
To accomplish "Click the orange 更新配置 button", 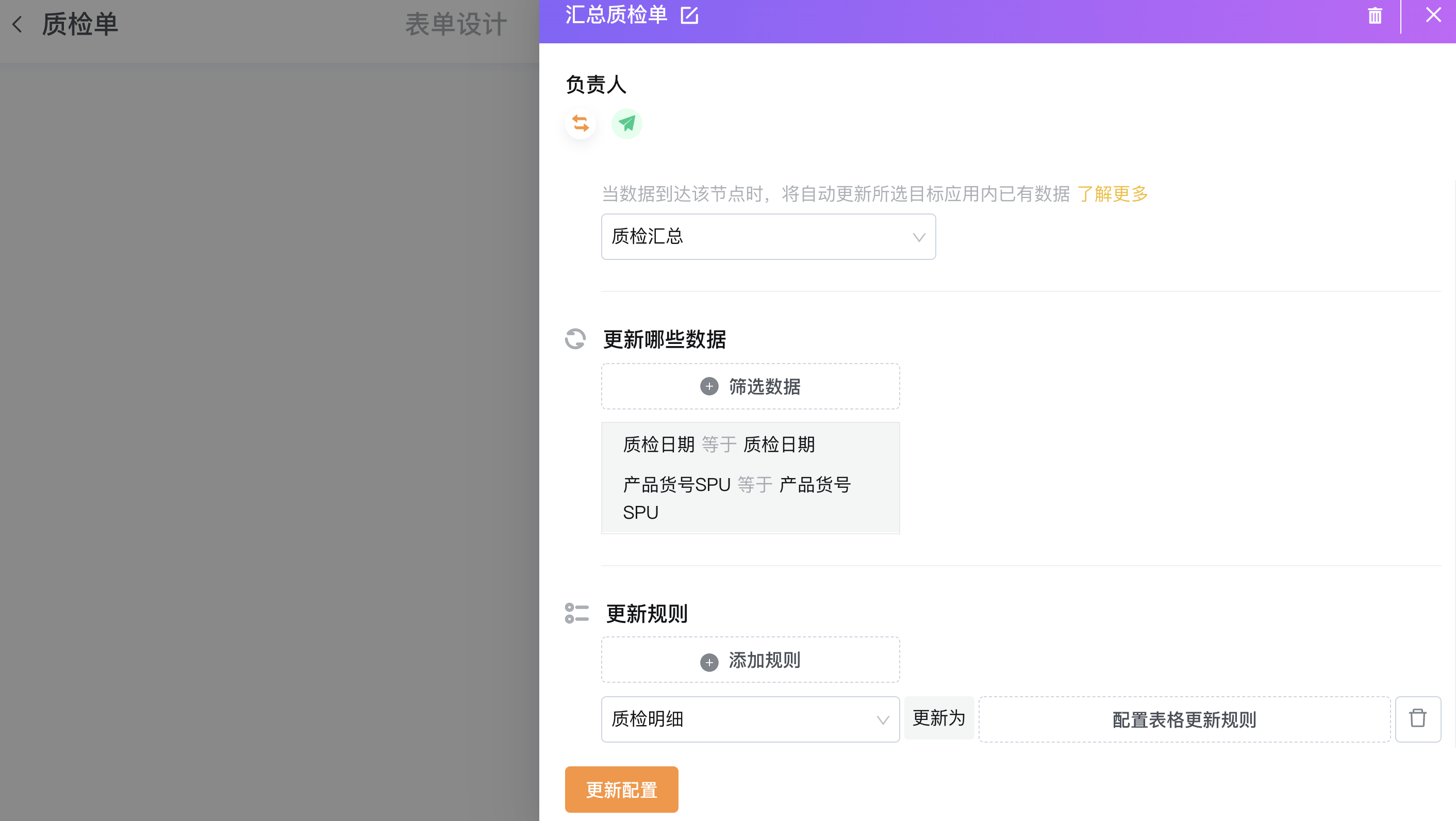I will [621, 790].
